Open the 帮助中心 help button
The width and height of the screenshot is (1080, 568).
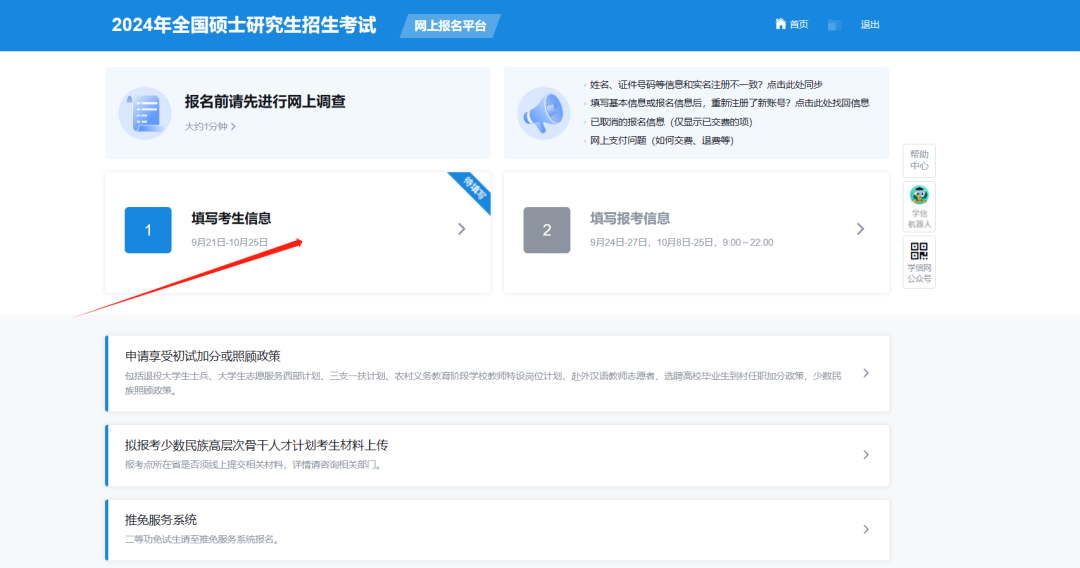click(x=919, y=160)
